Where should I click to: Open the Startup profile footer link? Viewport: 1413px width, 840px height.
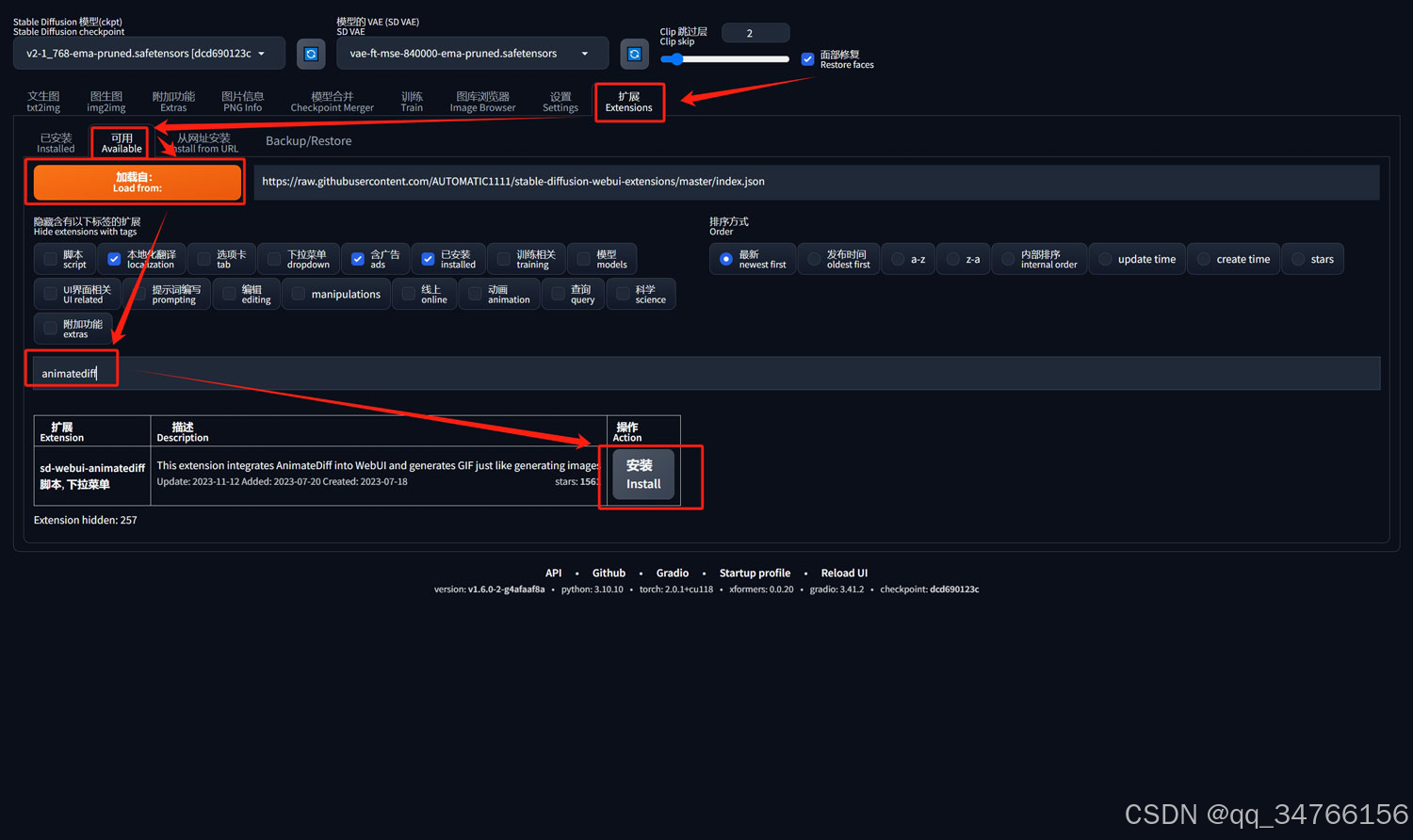755,573
